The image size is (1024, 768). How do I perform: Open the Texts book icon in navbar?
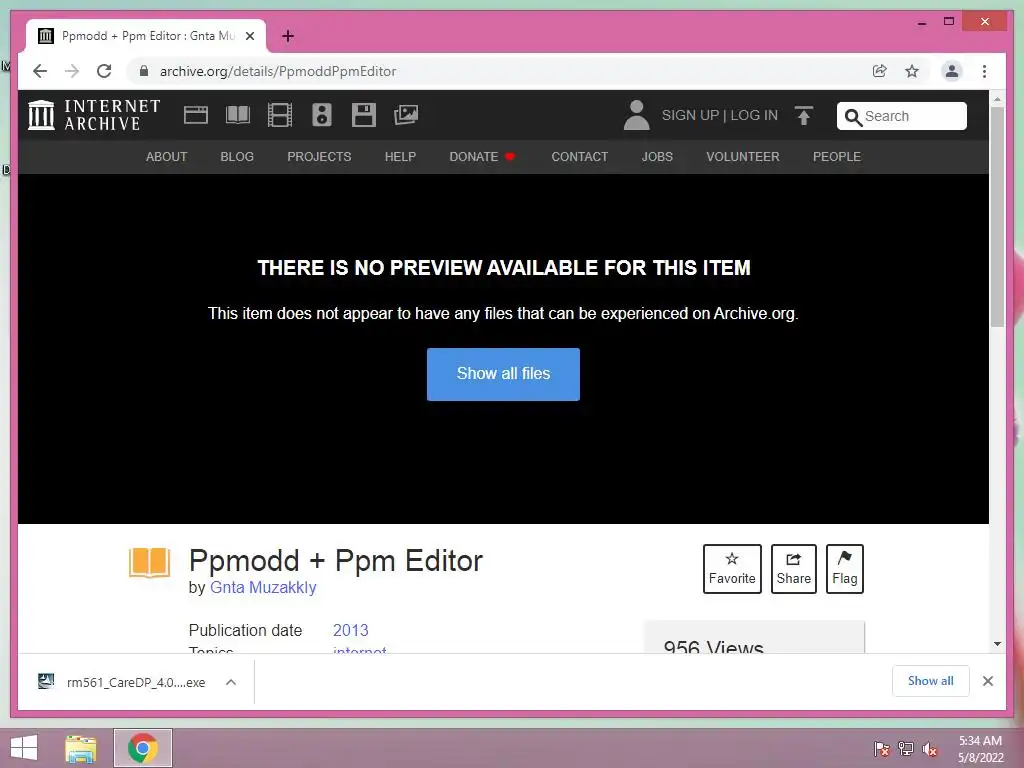[238, 116]
